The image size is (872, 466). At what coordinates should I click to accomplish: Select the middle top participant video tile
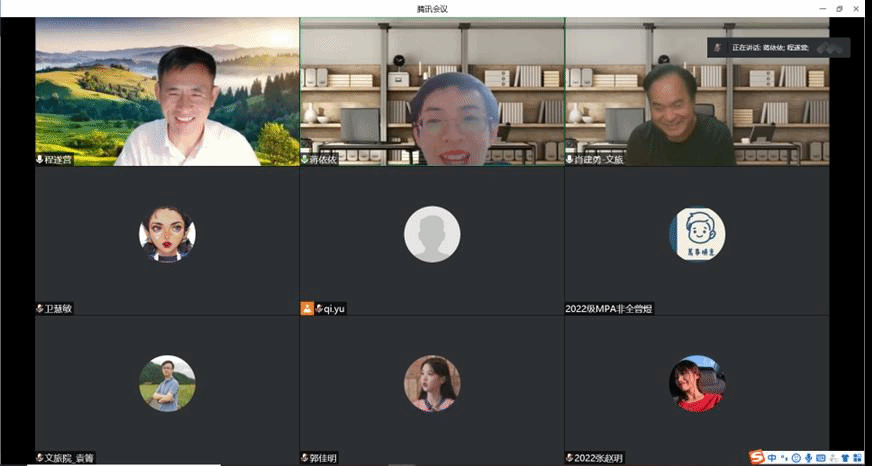point(432,90)
